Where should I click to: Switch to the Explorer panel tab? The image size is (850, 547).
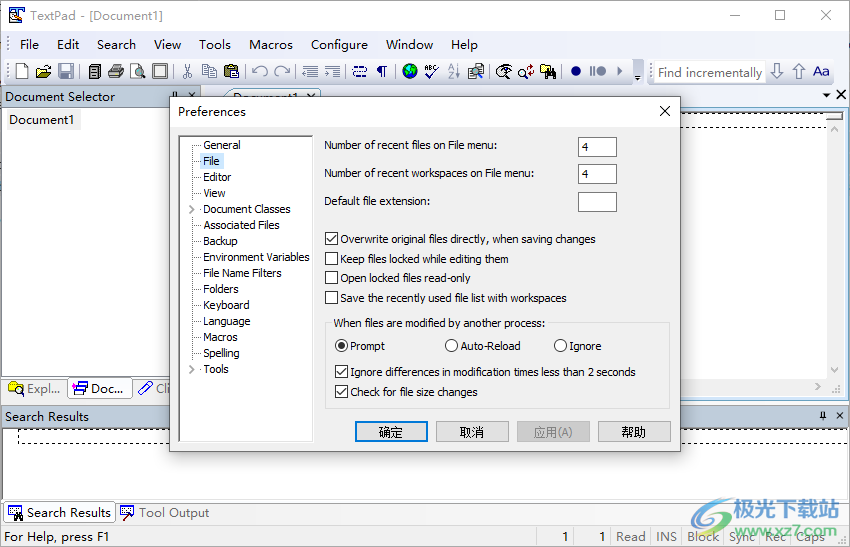(x=35, y=388)
